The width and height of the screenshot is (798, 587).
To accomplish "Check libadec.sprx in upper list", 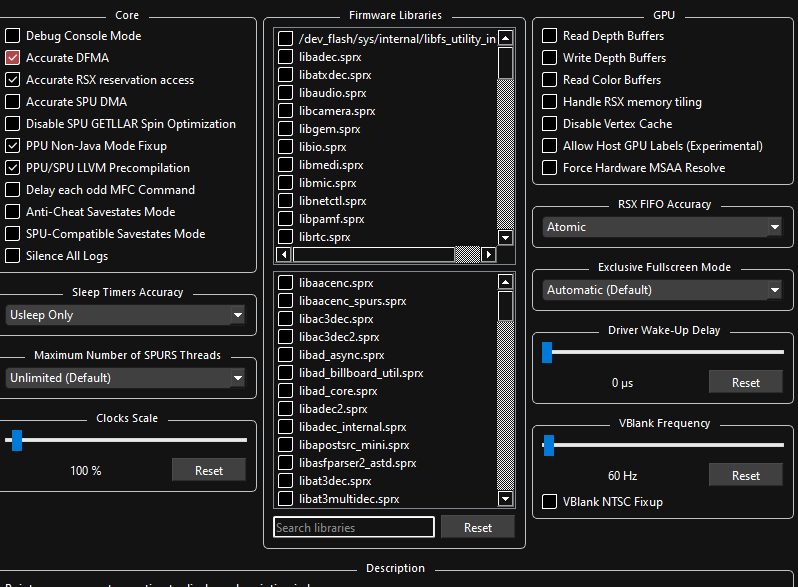I will (286, 57).
